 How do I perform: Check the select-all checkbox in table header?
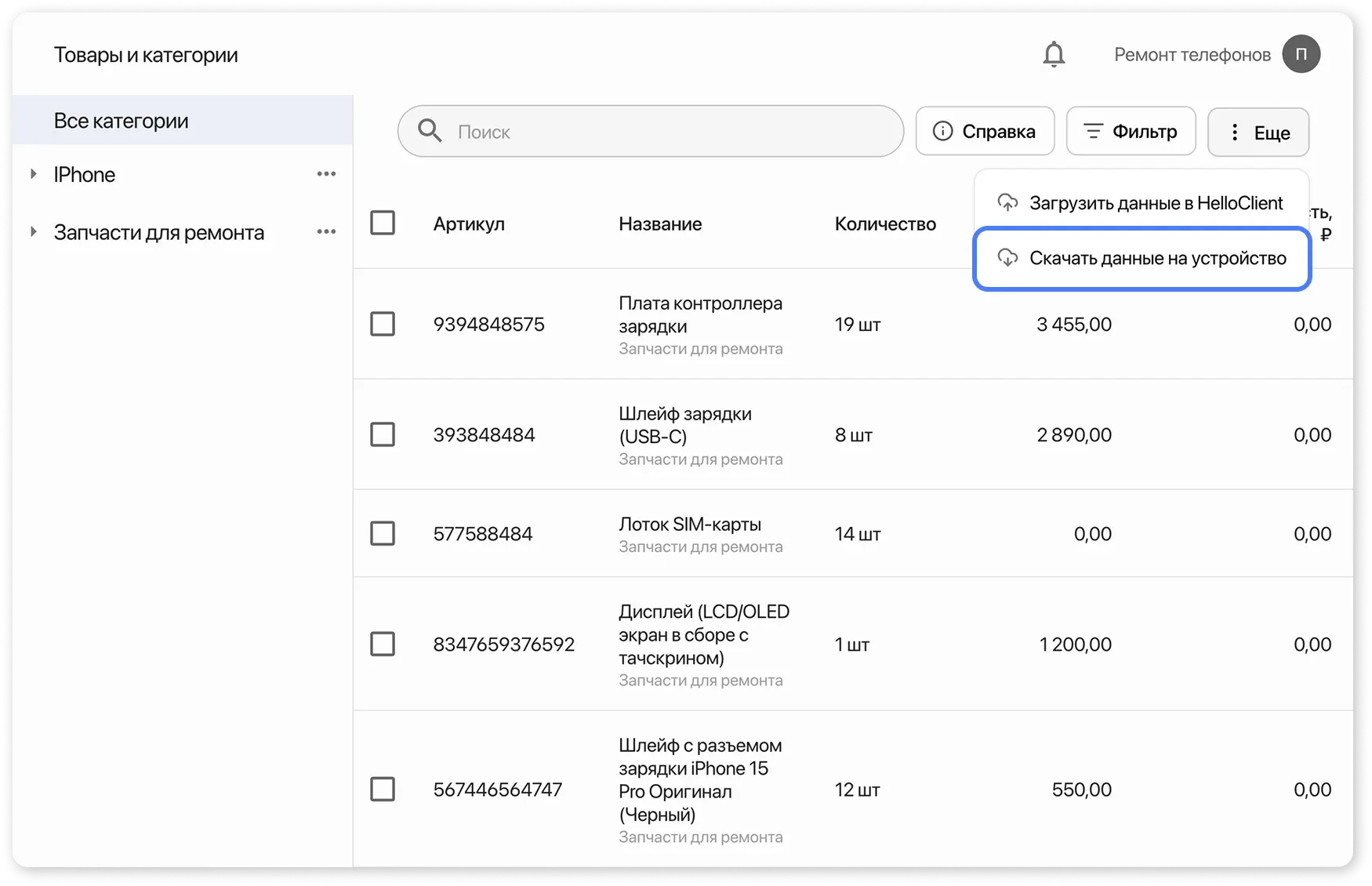coord(383,223)
